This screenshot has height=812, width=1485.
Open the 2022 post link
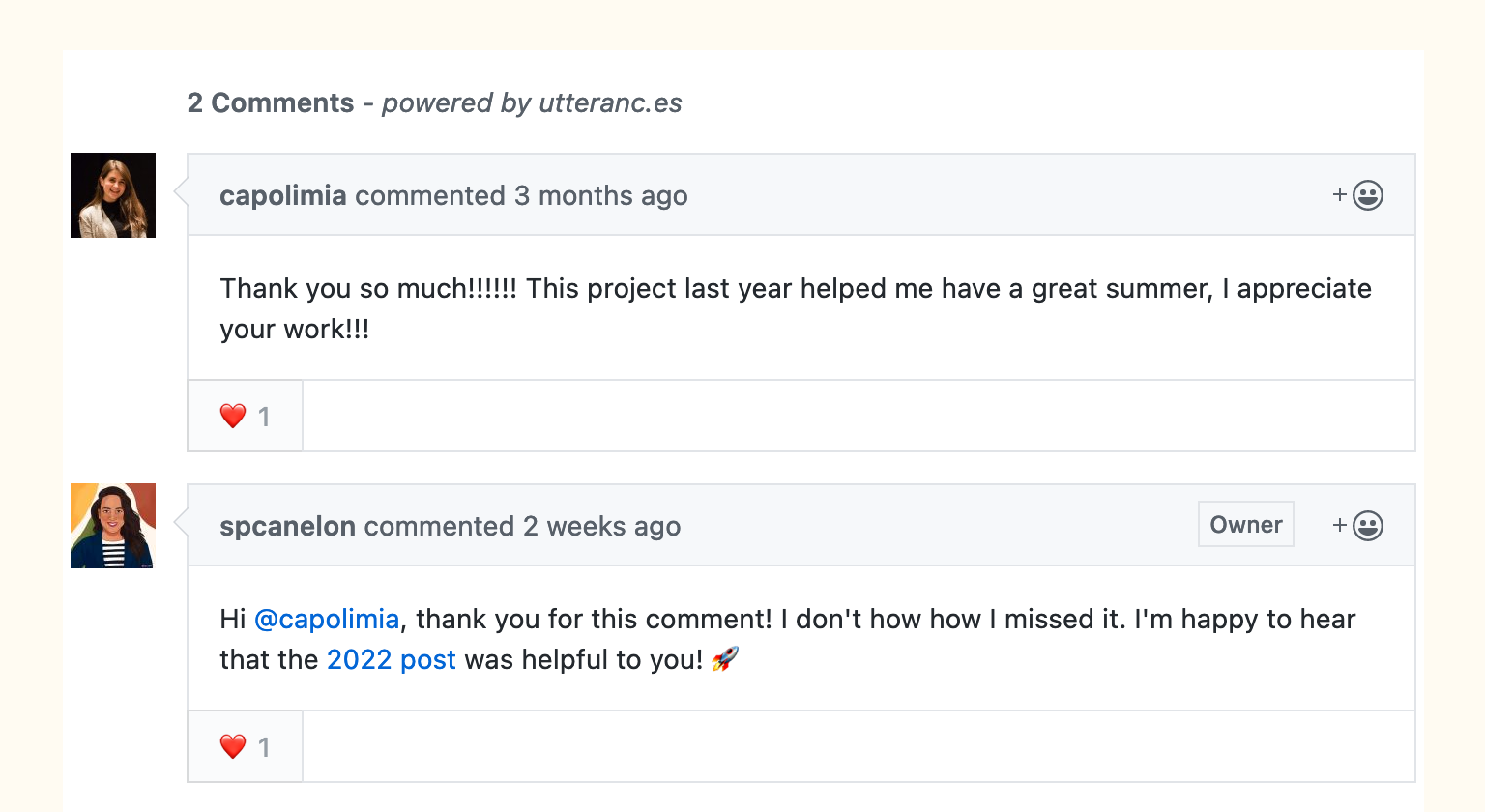click(391, 659)
